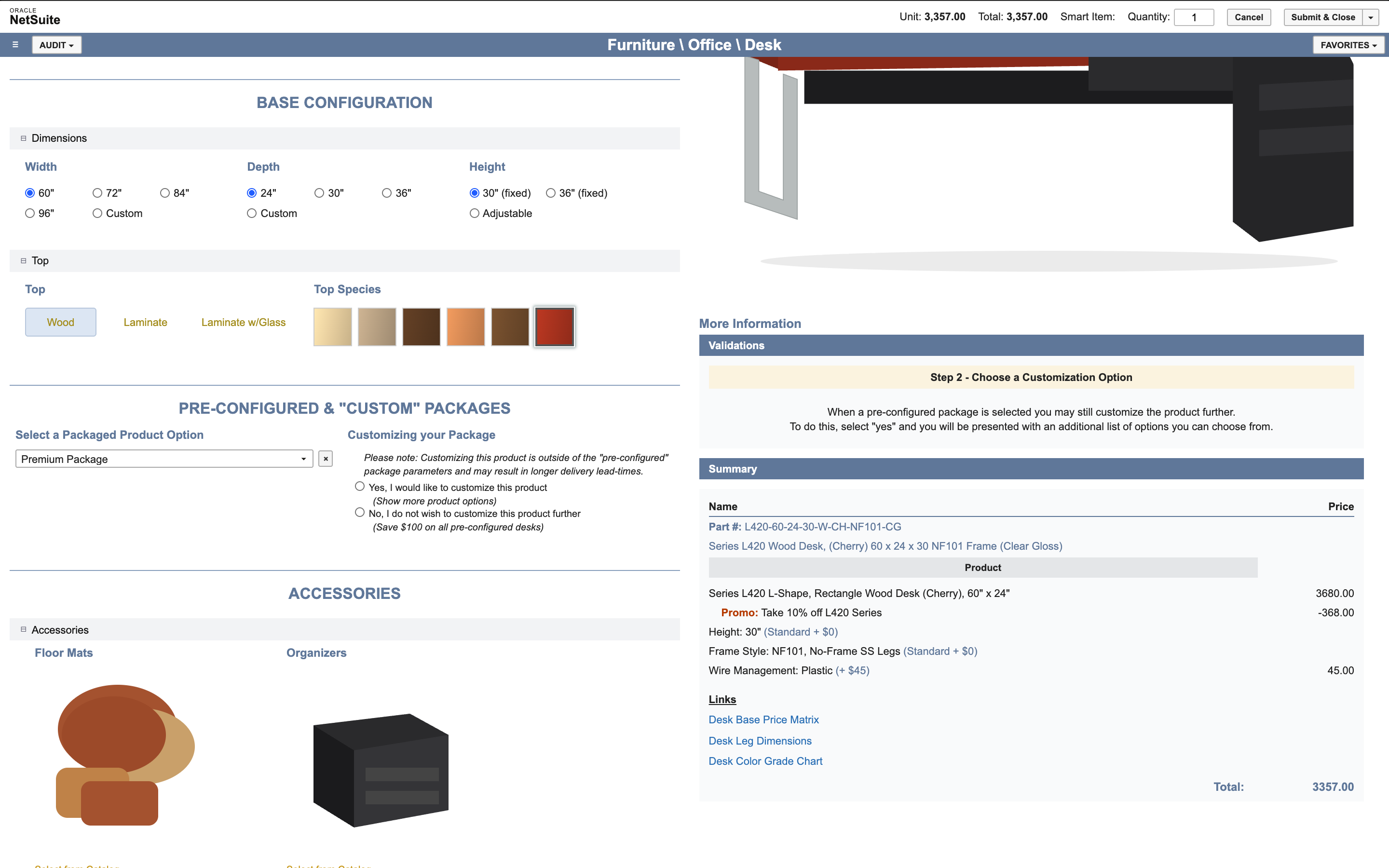Open the FAVORITES dropdown
The width and height of the screenshot is (1389, 868).
click(x=1348, y=45)
